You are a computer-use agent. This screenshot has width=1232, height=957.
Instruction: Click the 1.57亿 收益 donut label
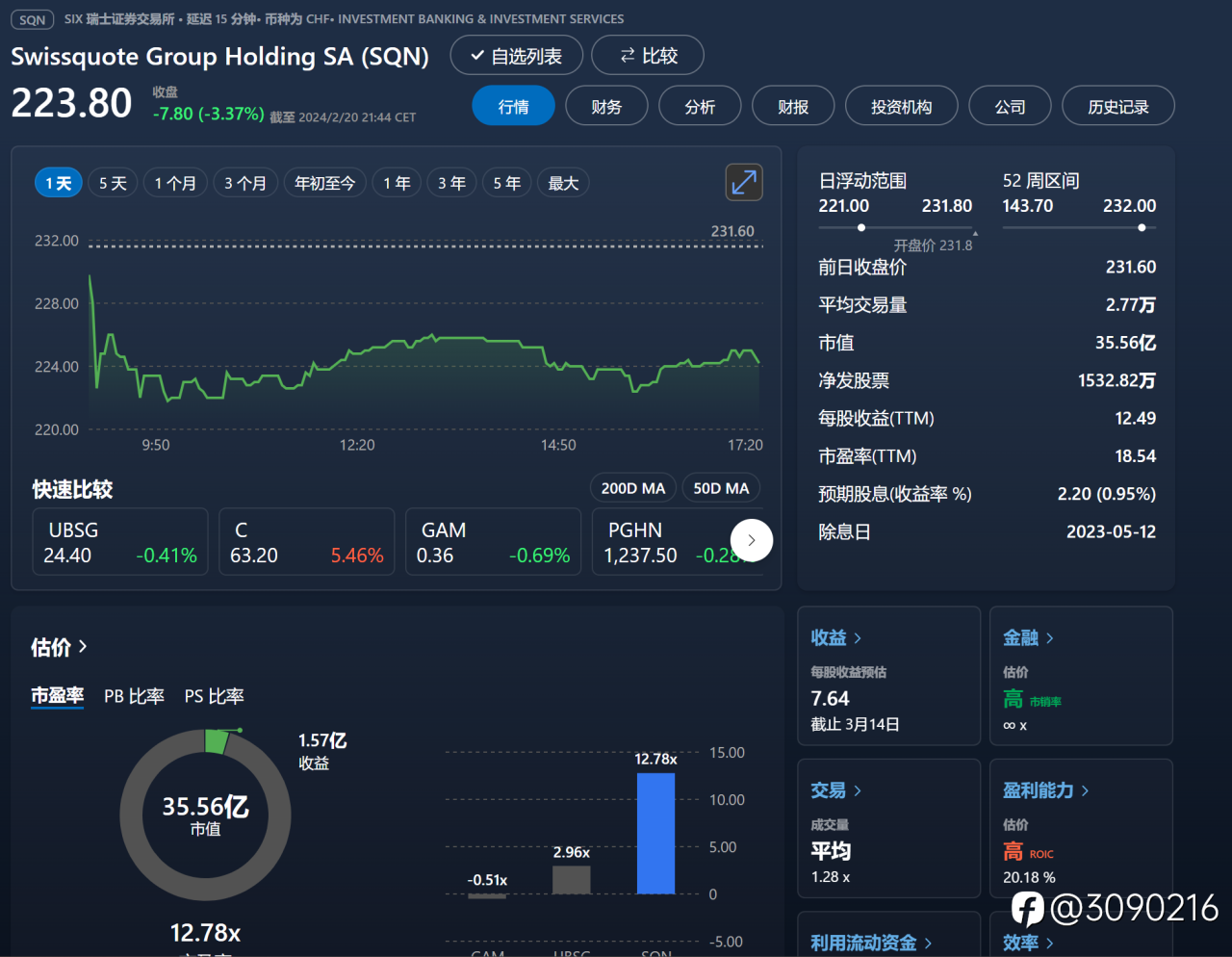click(322, 751)
